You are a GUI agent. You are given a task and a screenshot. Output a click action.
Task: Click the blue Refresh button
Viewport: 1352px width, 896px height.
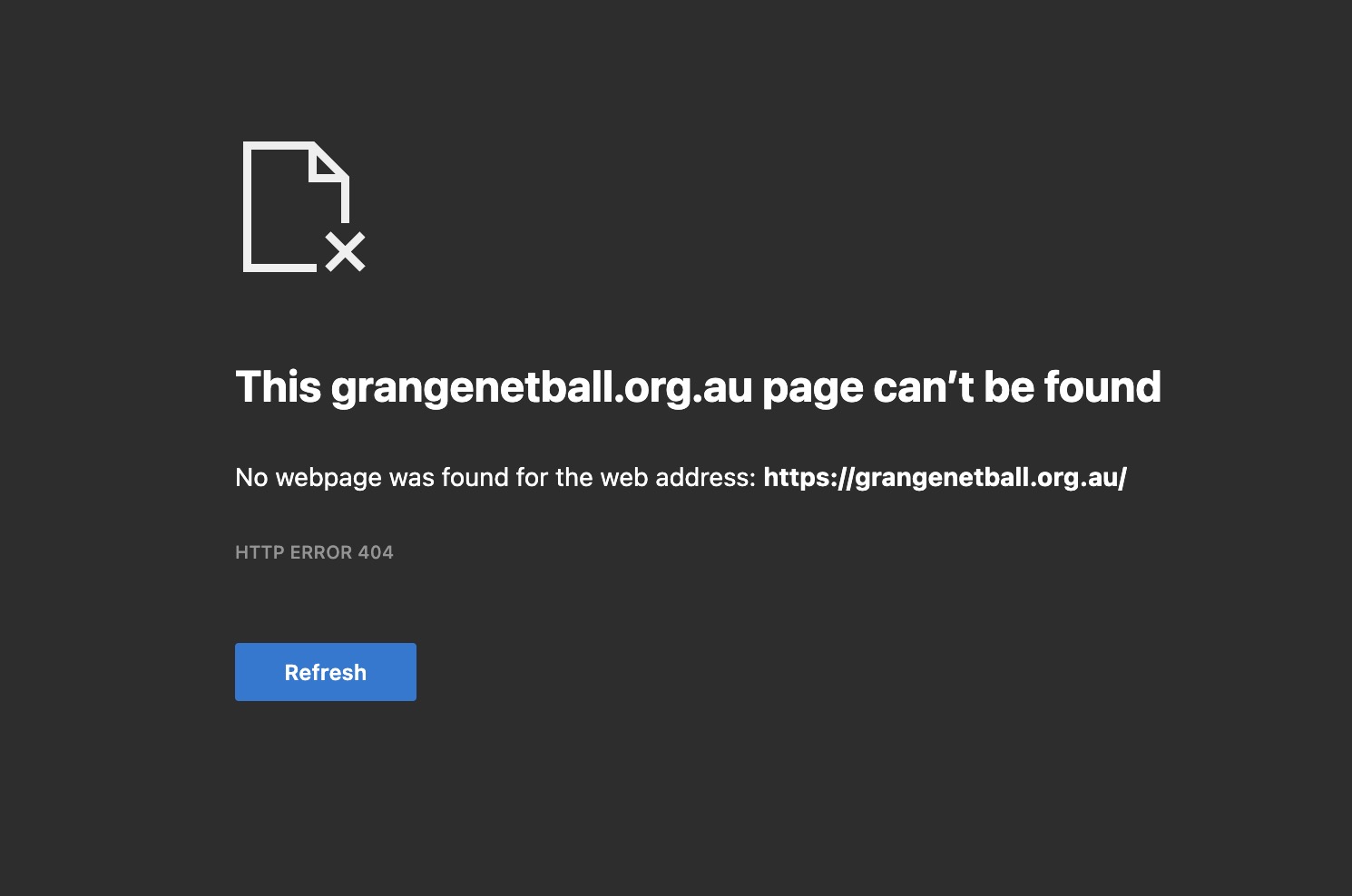tap(325, 672)
